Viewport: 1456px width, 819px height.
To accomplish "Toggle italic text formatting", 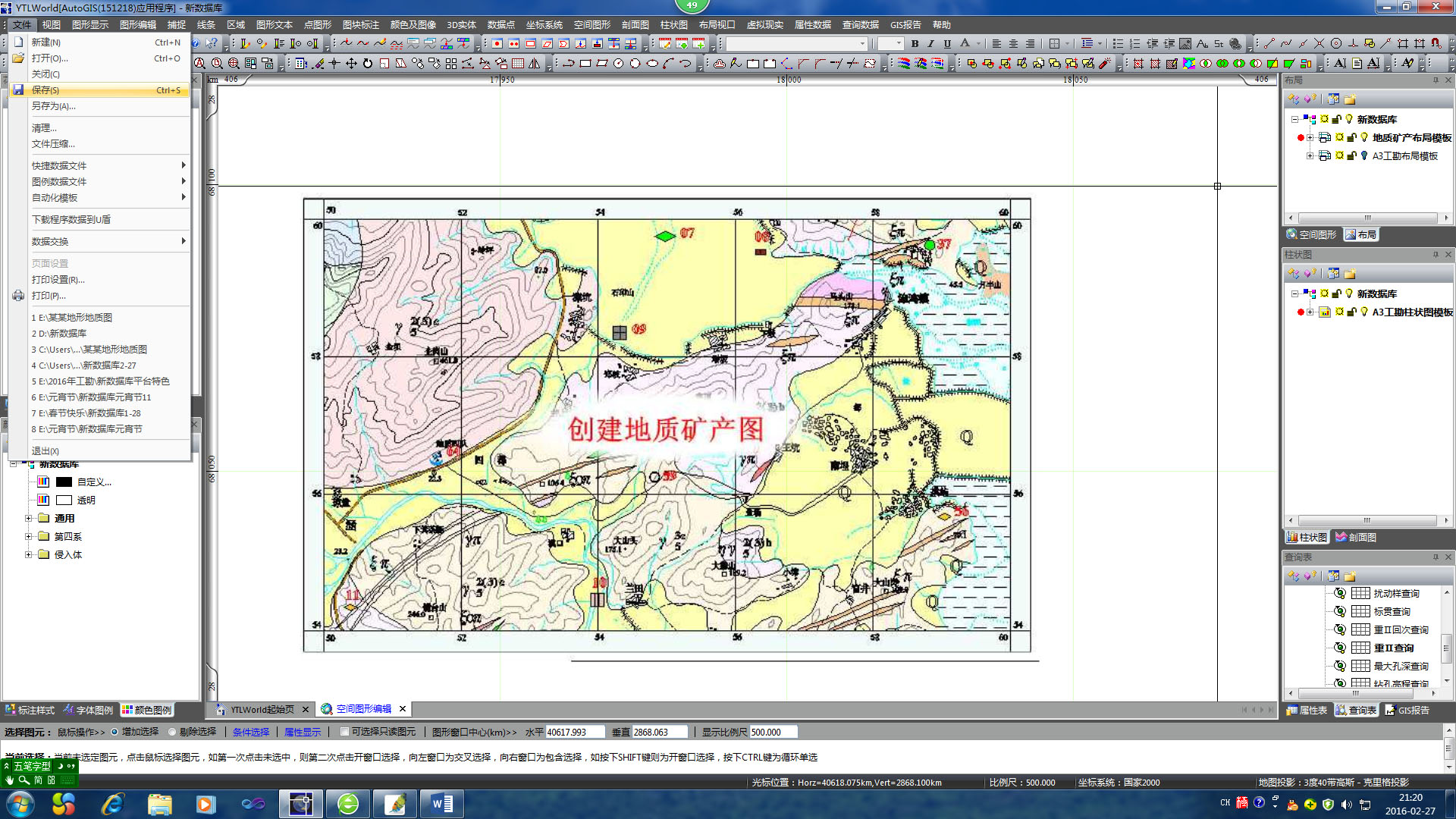I will (x=931, y=44).
